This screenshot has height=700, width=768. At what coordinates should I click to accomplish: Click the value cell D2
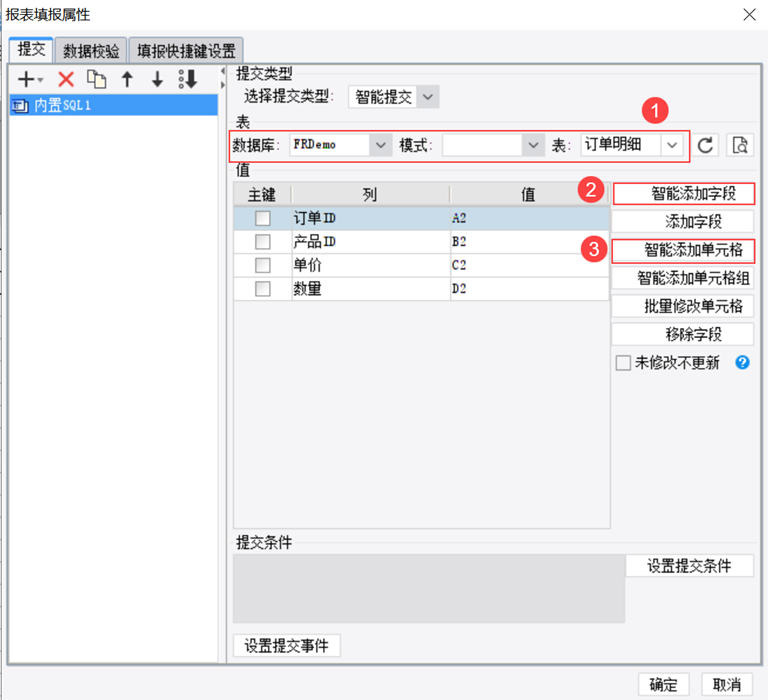[529, 289]
